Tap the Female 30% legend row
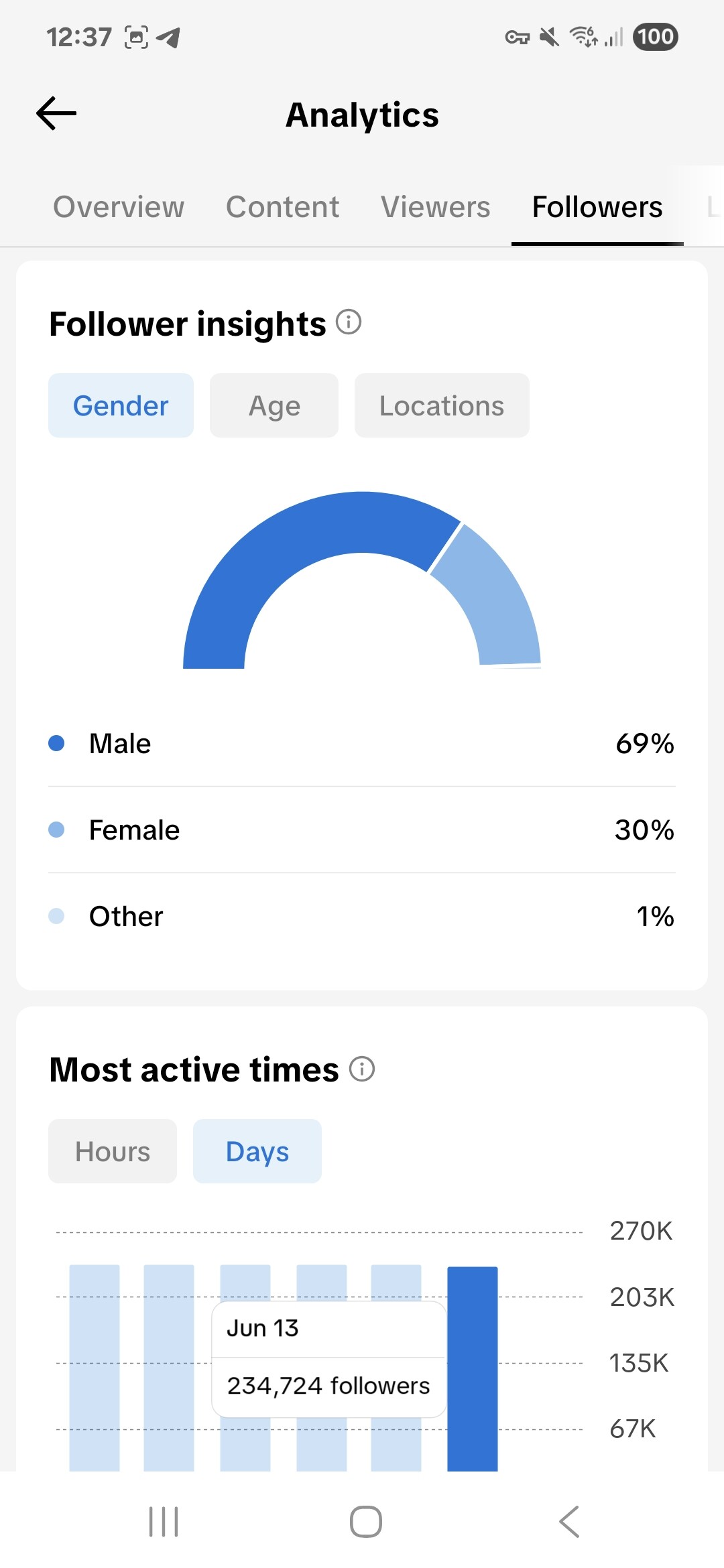 pos(362,830)
